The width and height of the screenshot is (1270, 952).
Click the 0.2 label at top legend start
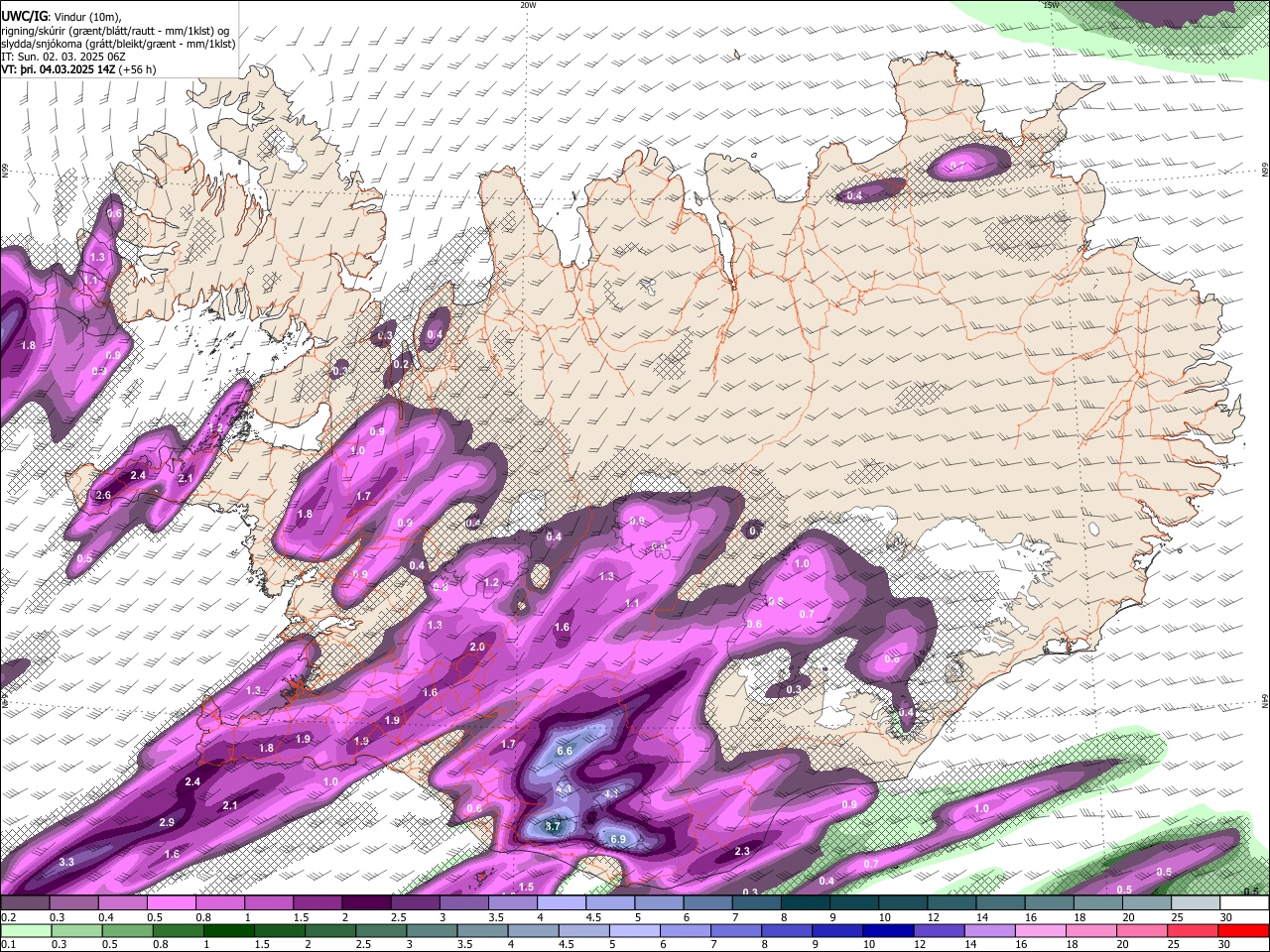[8, 916]
